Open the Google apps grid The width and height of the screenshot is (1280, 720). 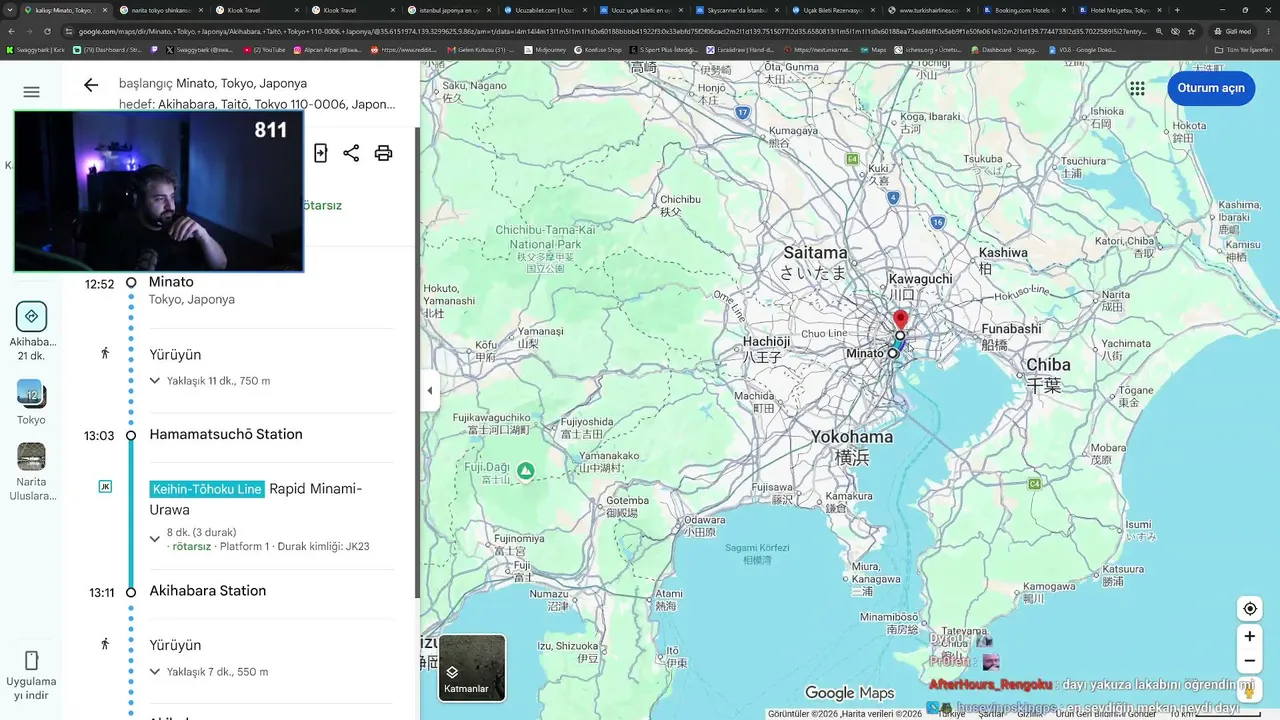point(1137,88)
